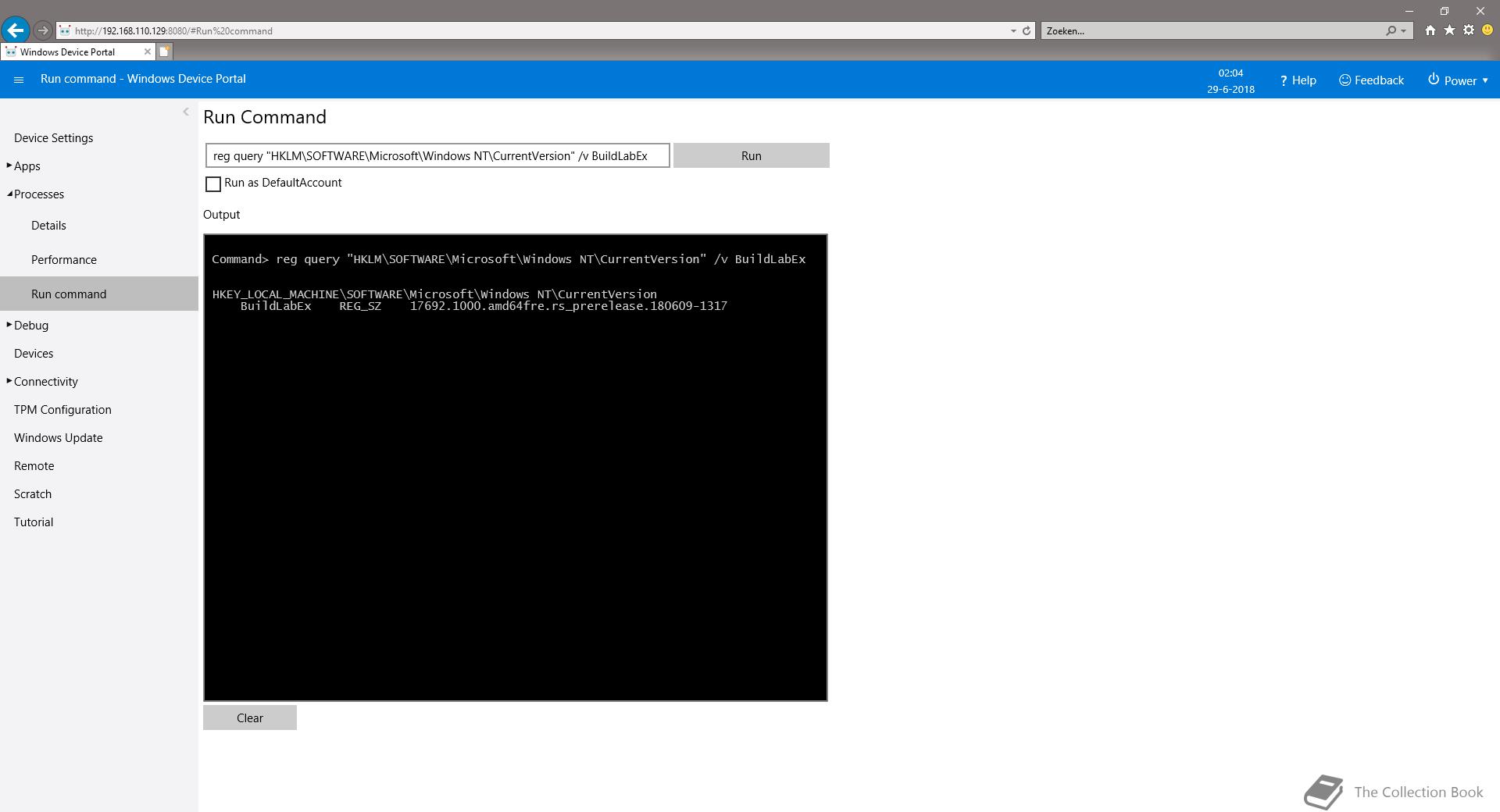
Task: Select Performance under Processes
Action: point(64,260)
